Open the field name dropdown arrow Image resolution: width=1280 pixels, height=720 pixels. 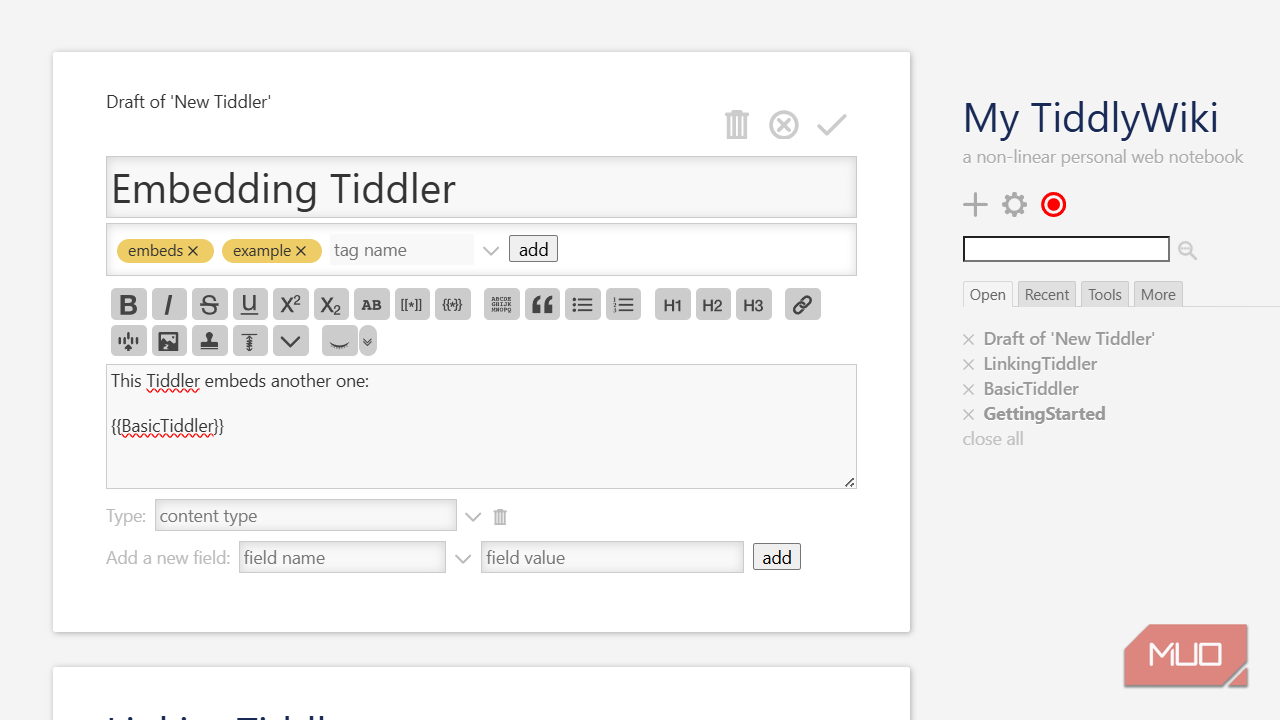tap(463, 558)
